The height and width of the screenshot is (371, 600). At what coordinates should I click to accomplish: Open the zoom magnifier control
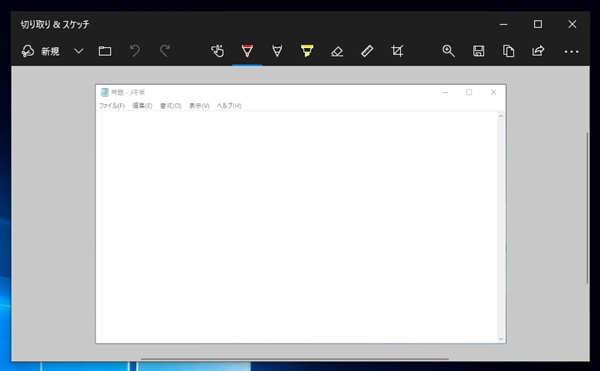448,51
